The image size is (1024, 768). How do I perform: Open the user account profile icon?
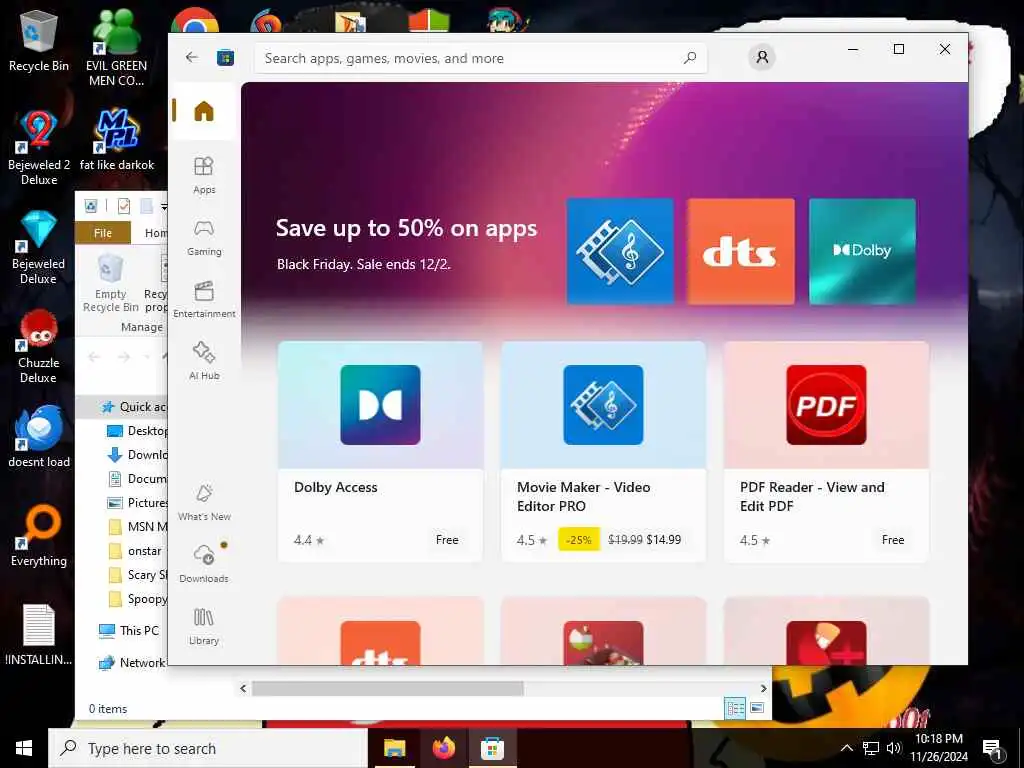click(x=761, y=57)
